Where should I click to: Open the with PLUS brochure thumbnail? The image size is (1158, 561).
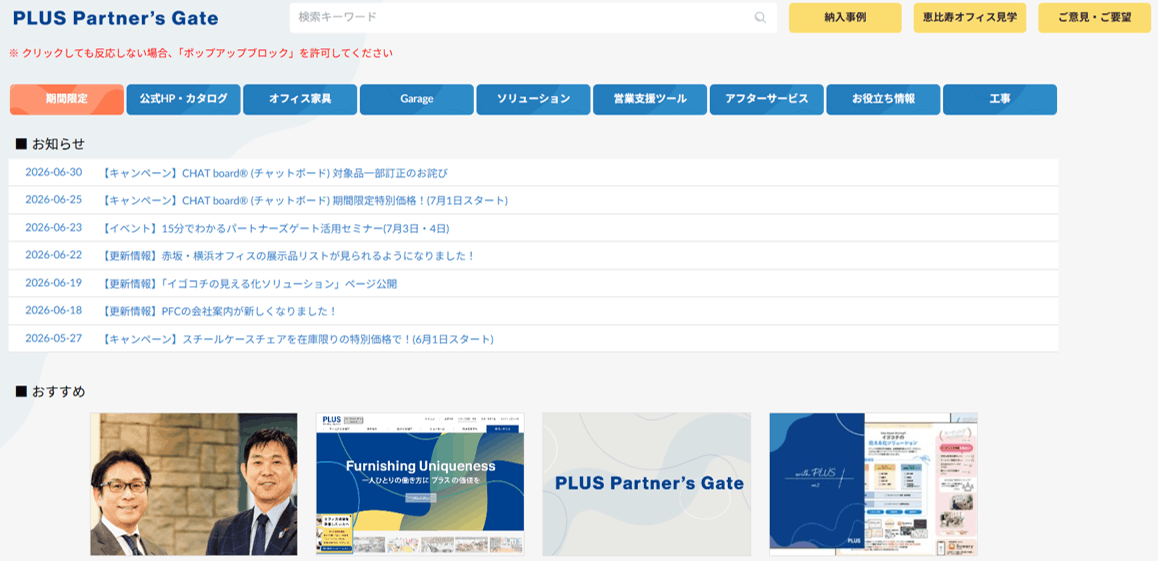(874, 484)
